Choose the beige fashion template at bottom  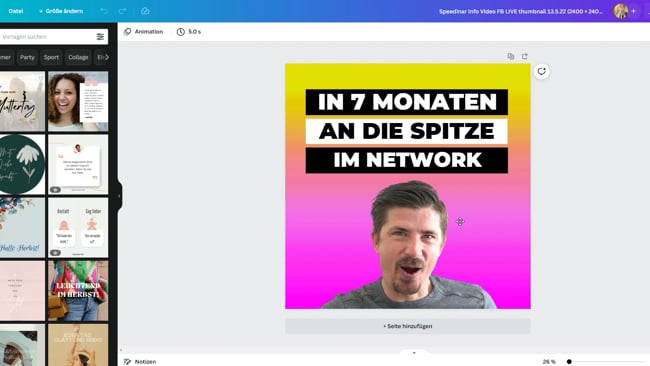78,345
